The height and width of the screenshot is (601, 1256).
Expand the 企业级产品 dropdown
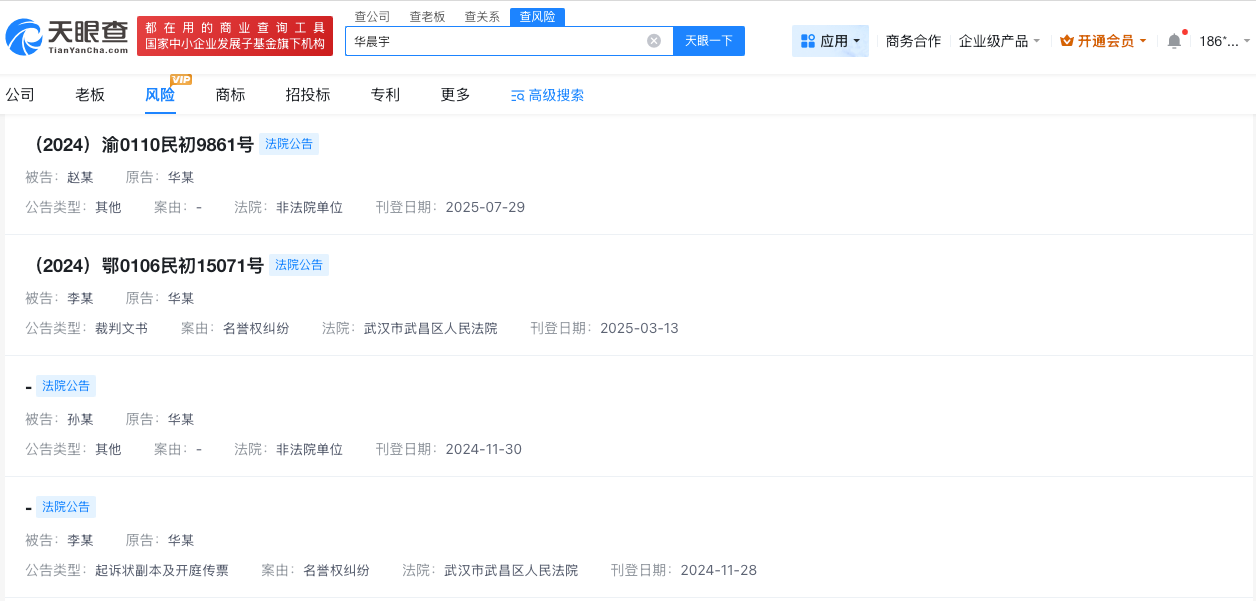pos(999,41)
